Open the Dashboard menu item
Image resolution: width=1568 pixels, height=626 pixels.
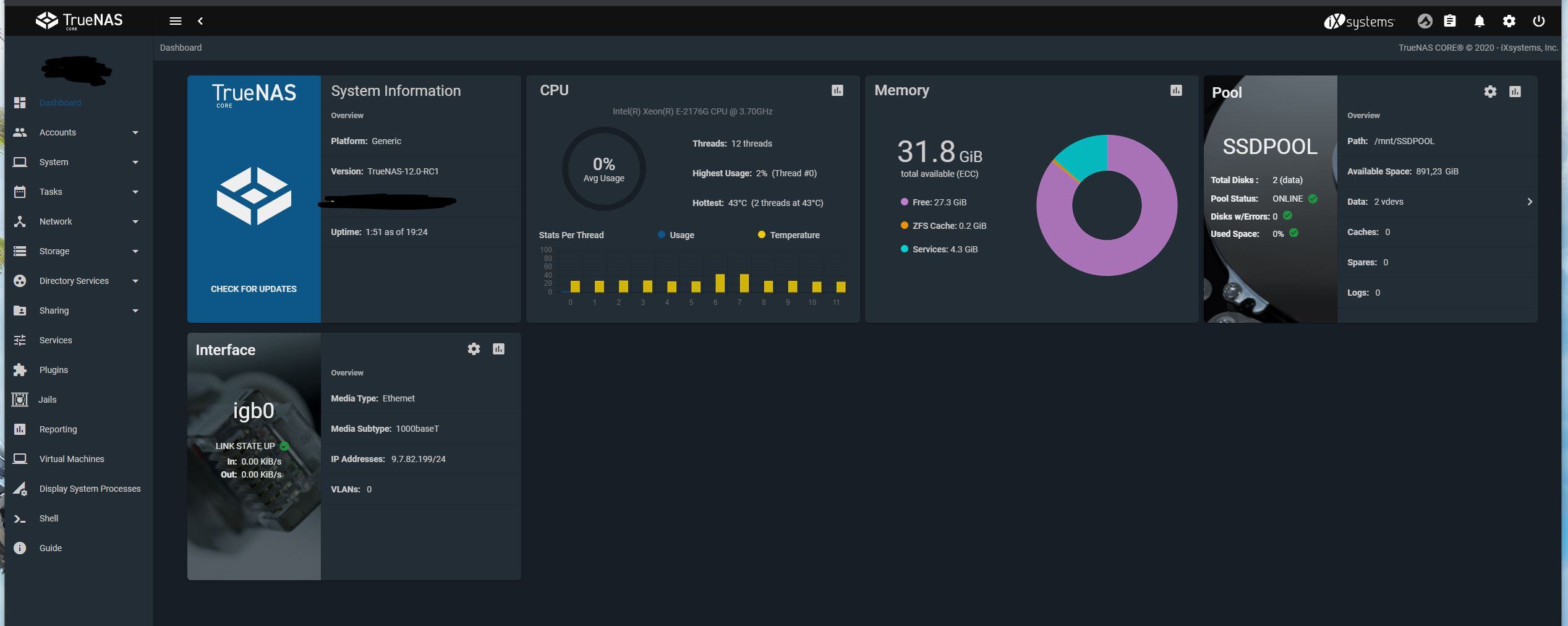point(60,103)
